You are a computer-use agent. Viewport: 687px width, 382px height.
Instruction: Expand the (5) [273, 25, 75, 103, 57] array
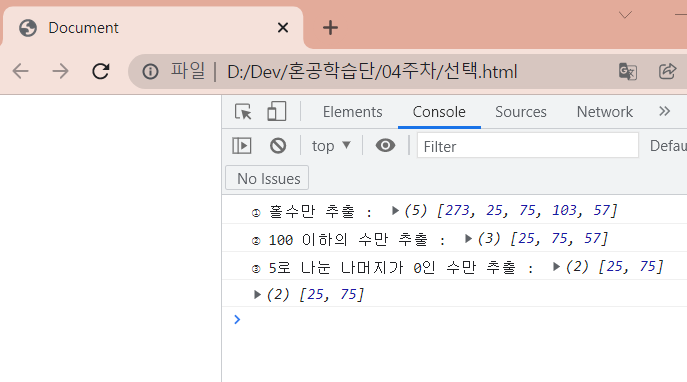click(x=395, y=211)
